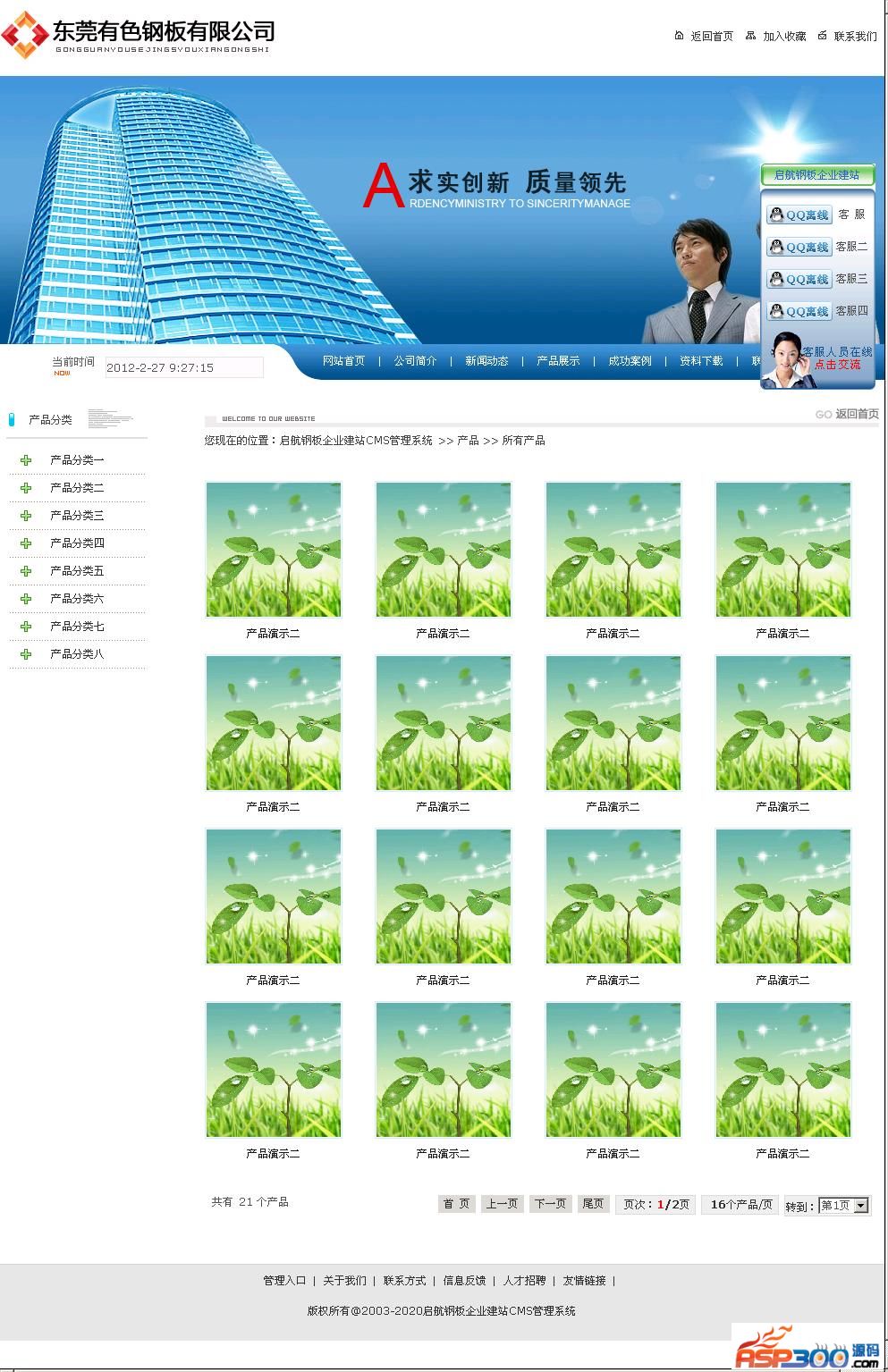Click the company logo diamond icon

click(x=24, y=34)
